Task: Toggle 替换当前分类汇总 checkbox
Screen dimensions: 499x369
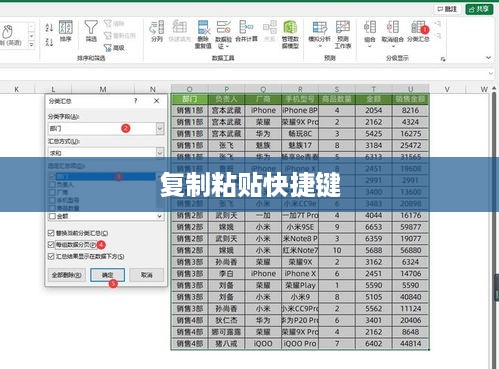Action: tap(51, 233)
